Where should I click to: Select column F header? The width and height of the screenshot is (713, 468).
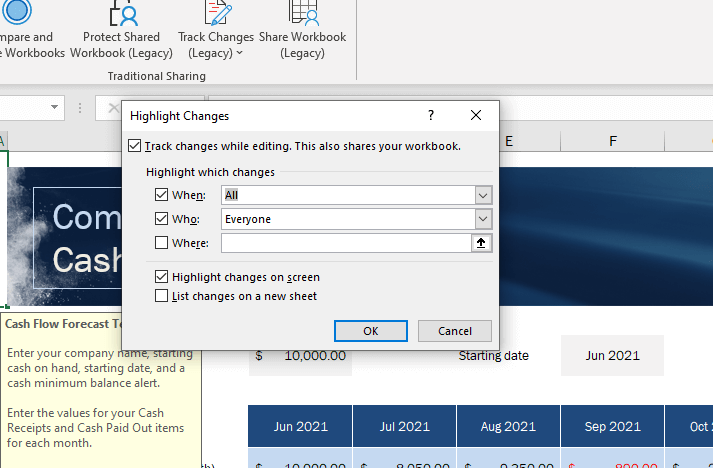[613, 141]
